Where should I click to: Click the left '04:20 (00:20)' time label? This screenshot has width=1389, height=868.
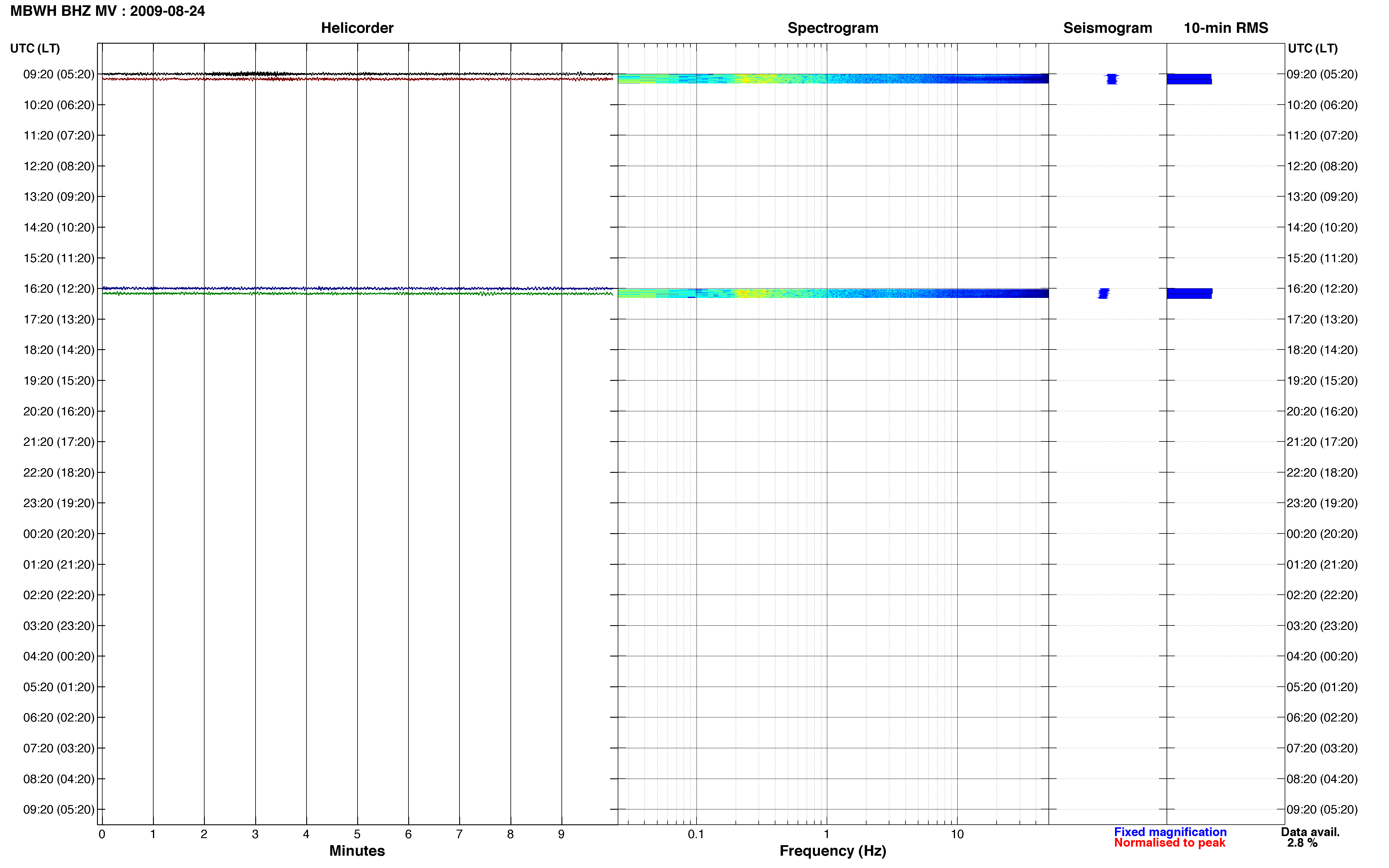coord(59,656)
